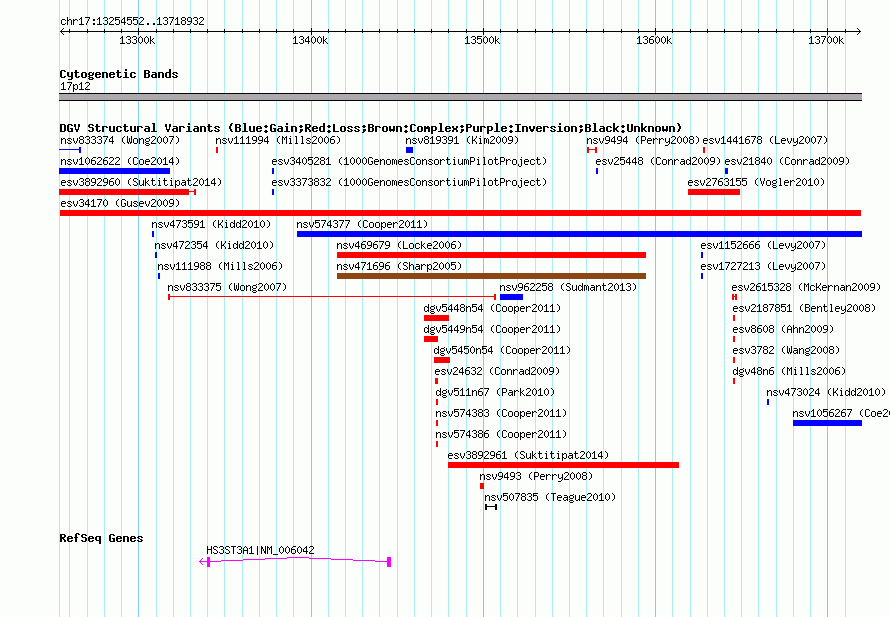Image resolution: width=890 pixels, height=617 pixels.
Task: Click nsv507835 (Teague2010) label
Action: pos(550,497)
